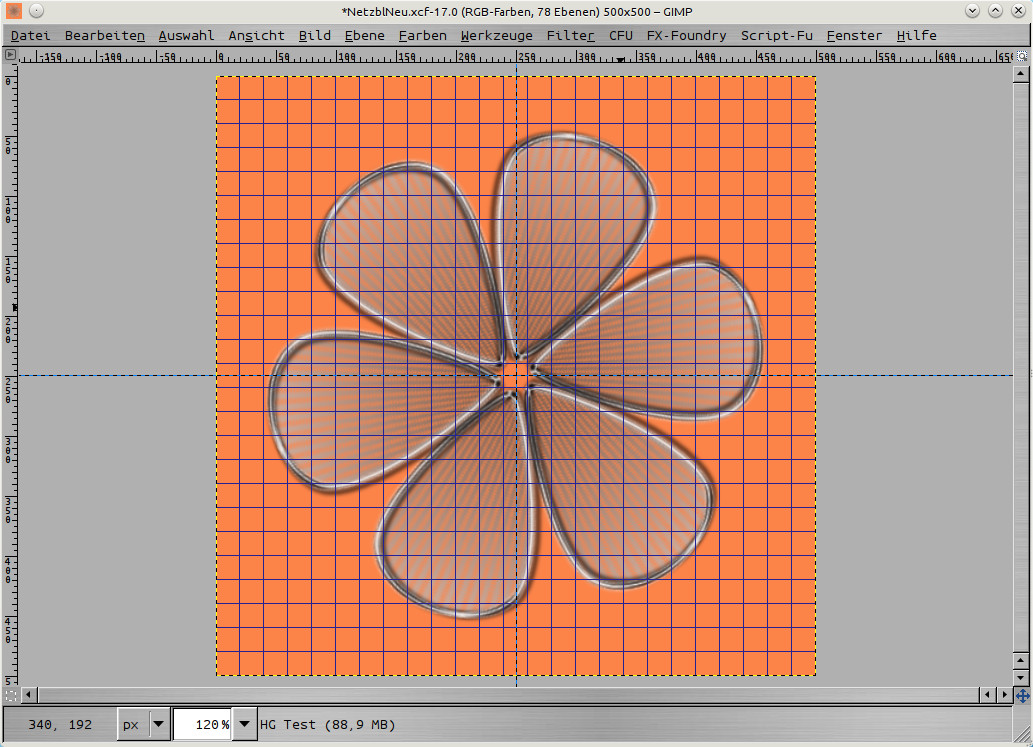Viewport: 1033px width, 747px height.
Task: Open the Ebene menu
Action: (364, 35)
